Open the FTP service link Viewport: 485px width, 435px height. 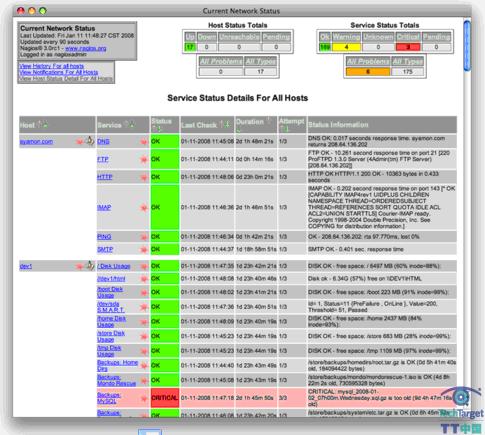[x=103, y=160]
